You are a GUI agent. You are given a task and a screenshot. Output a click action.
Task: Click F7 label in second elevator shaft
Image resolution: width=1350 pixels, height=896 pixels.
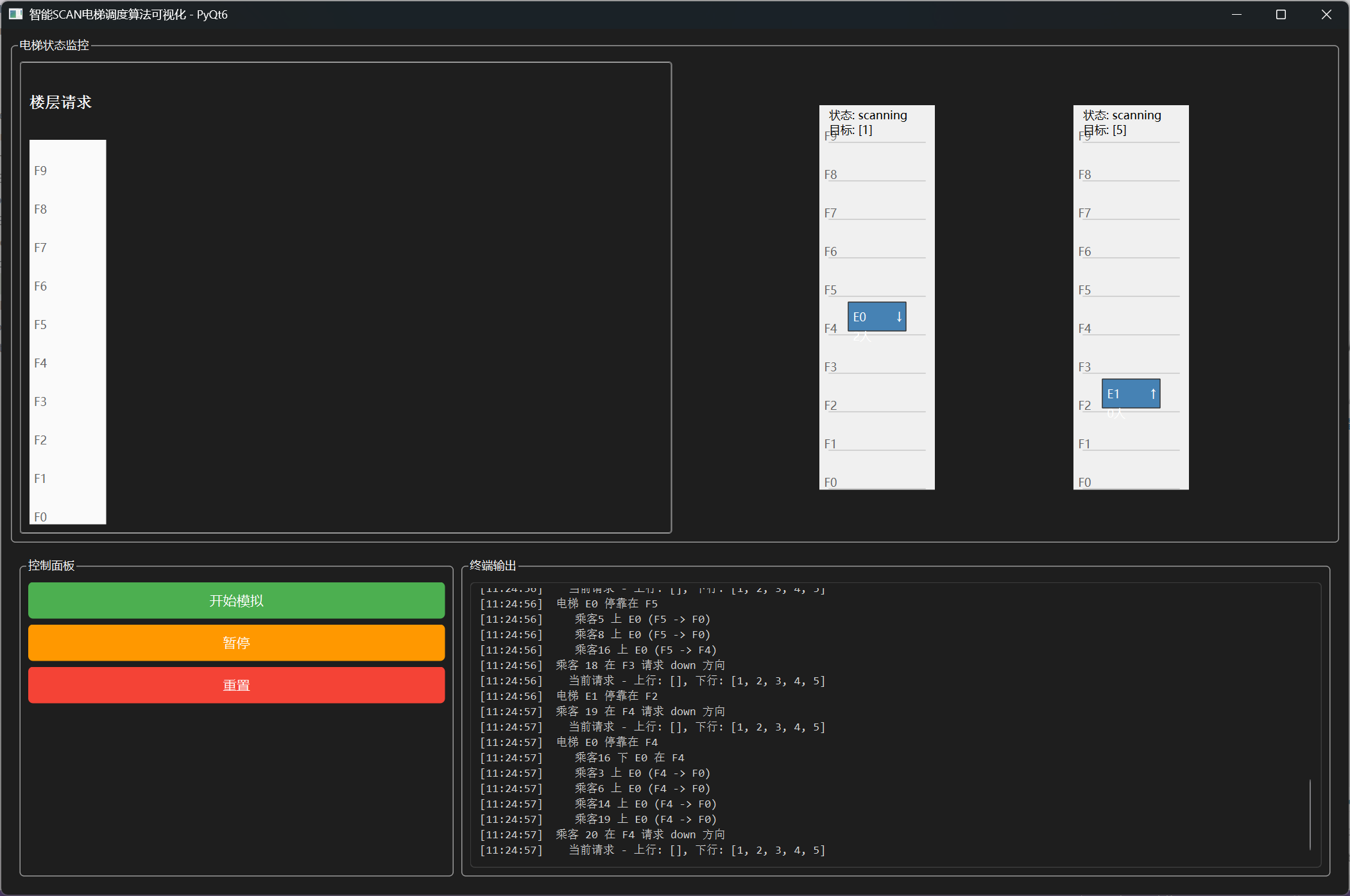1084,213
